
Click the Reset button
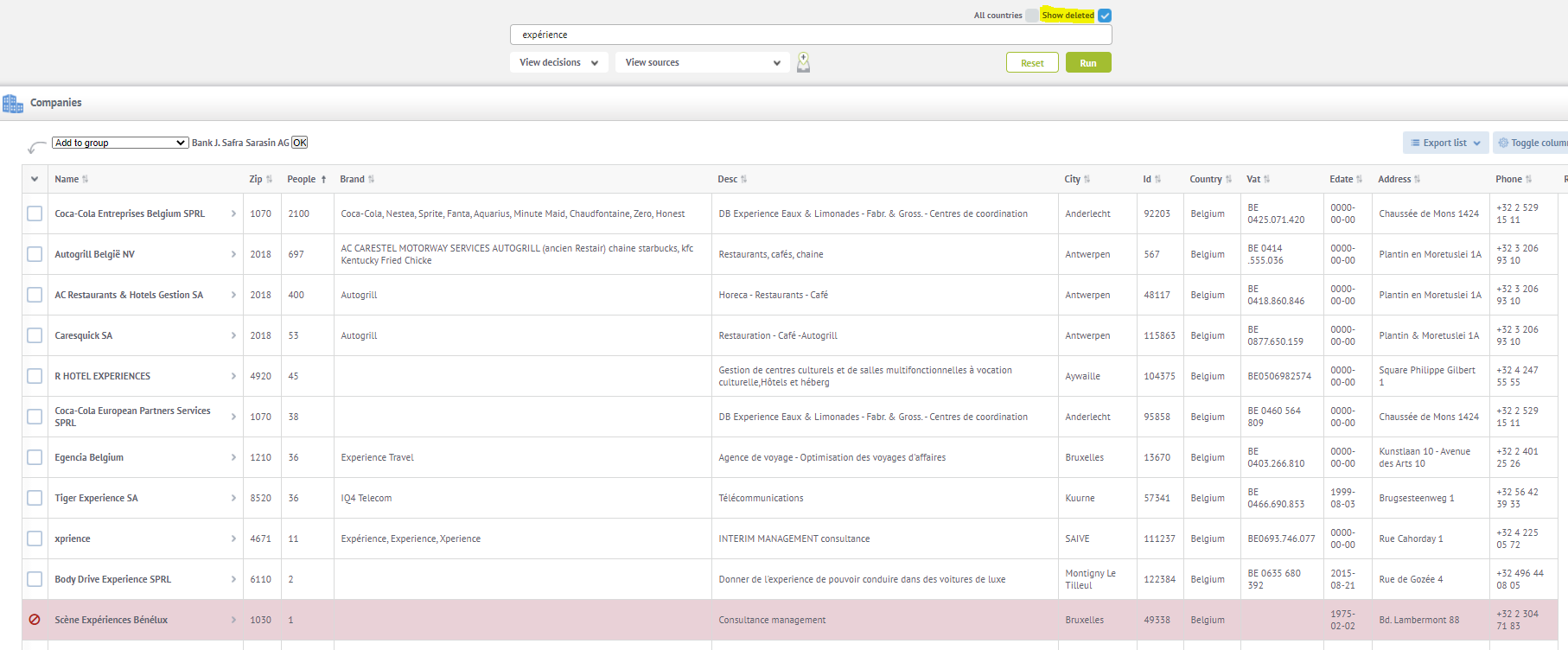click(x=1032, y=62)
